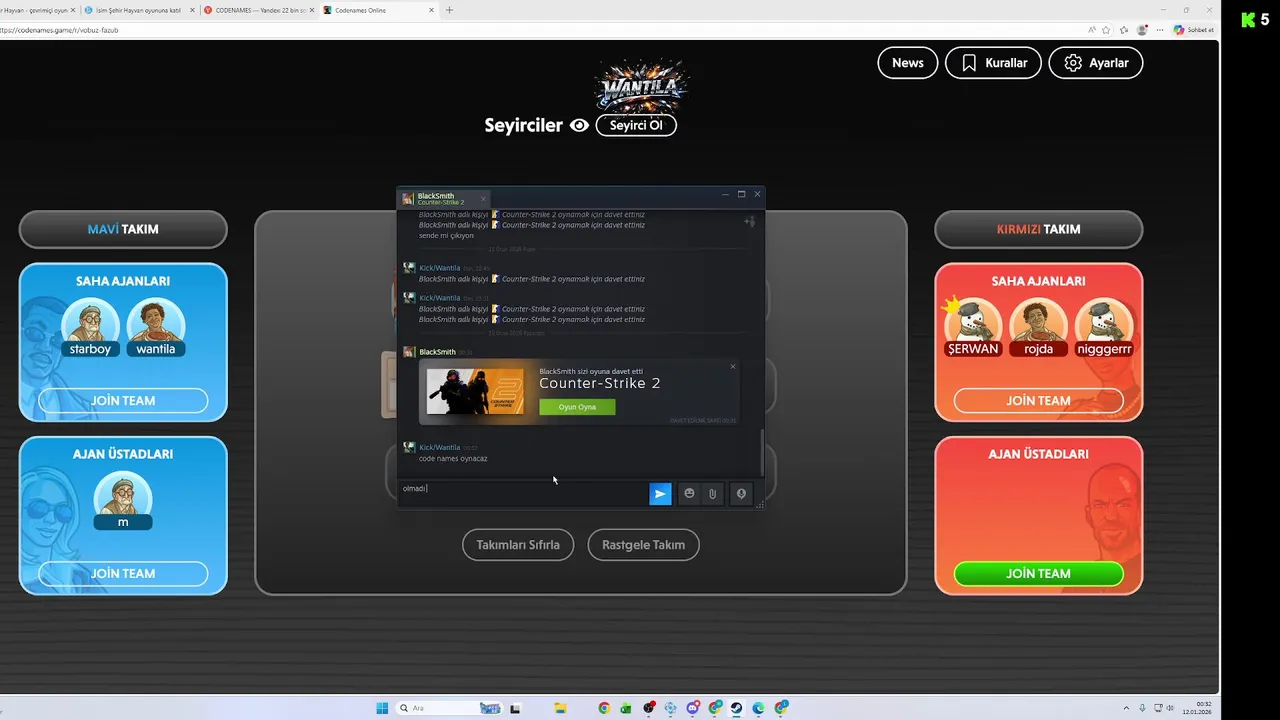Add this page to browser favorites

point(1106,30)
